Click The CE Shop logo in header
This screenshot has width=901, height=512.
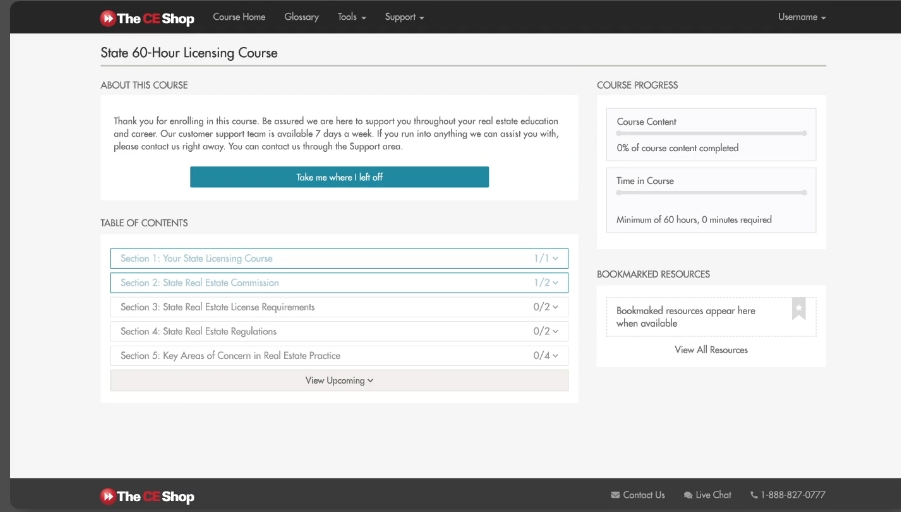click(147, 18)
